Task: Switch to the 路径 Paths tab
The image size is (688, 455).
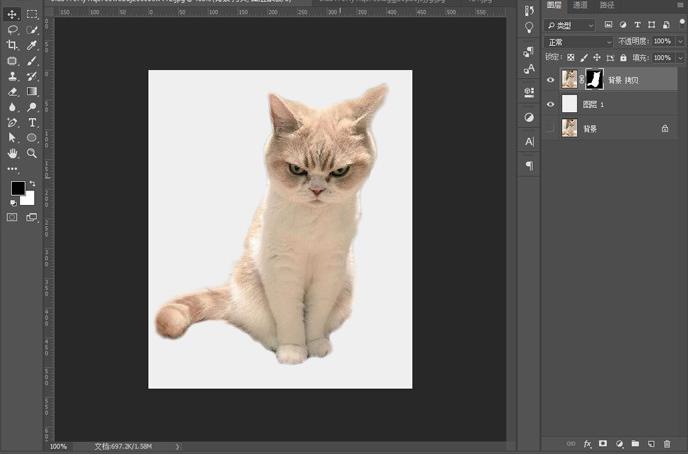Action: pyautogui.click(x=607, y=5)
